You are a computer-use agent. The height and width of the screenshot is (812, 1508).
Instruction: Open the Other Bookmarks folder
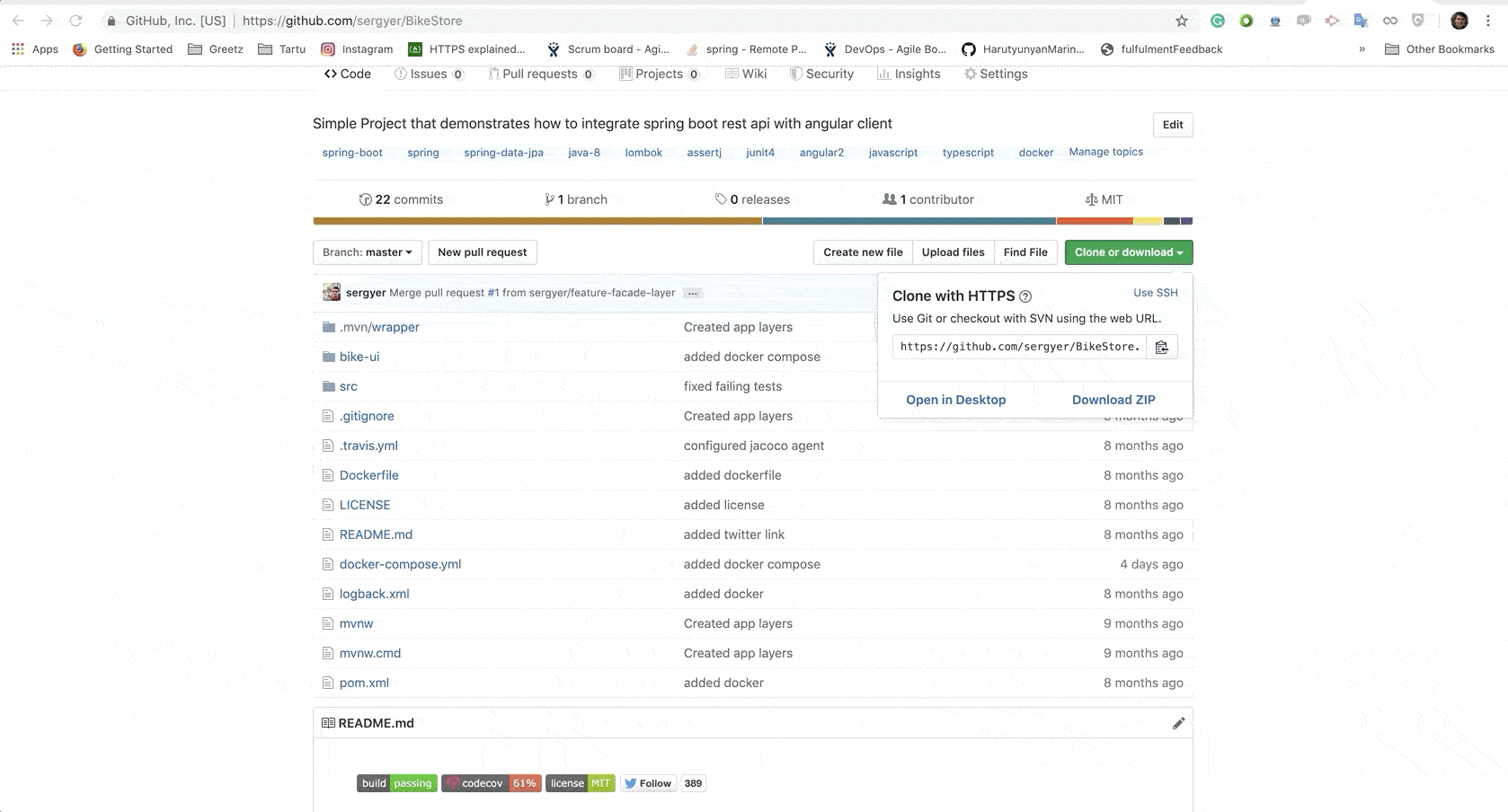1440,49
